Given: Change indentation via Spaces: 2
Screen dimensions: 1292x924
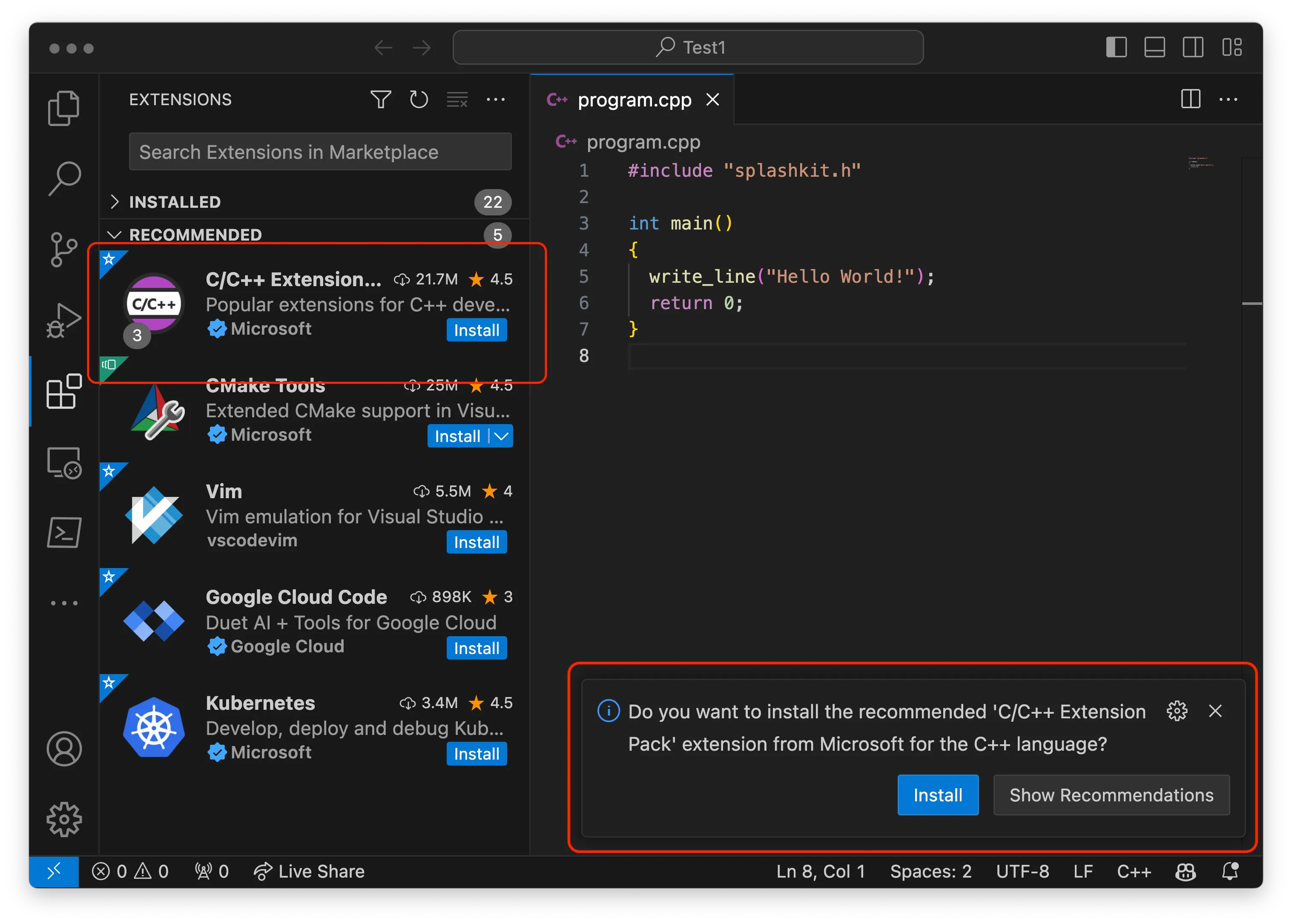Looking at the screenshot, I should [x=931, y=871].
